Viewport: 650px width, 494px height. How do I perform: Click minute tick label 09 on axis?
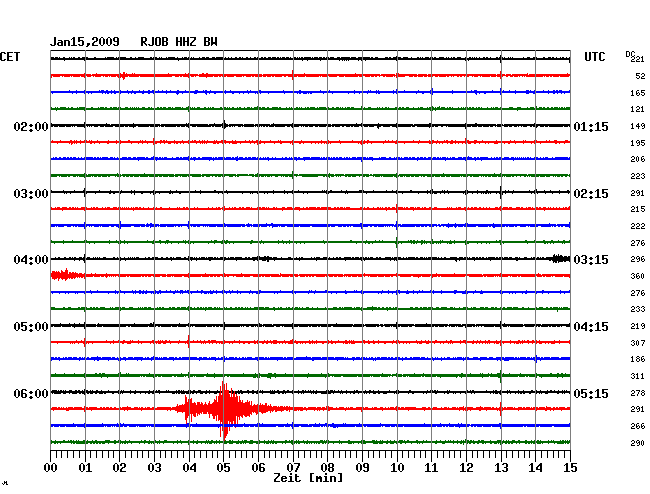coord(362,468)
